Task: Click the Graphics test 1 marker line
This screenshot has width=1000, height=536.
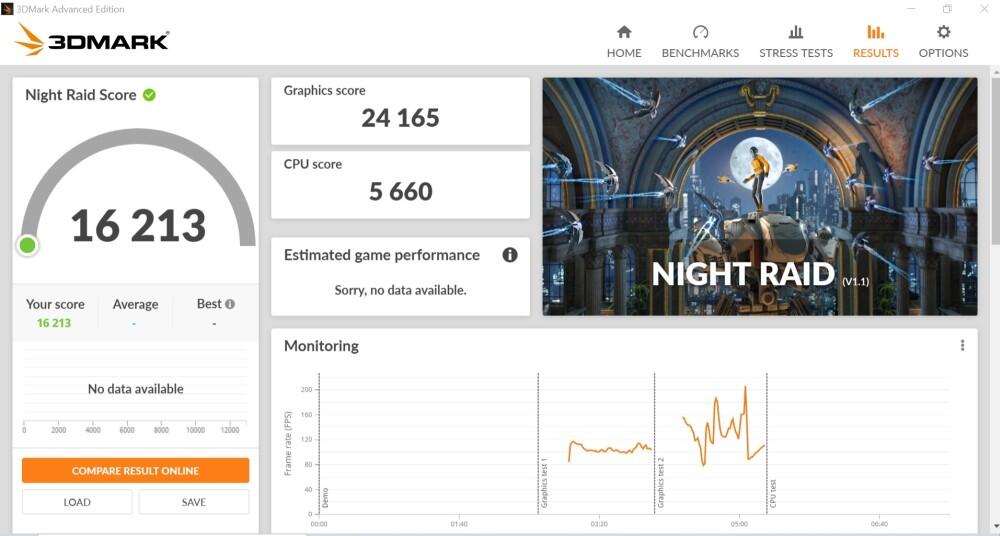Action: pos(538,443)
